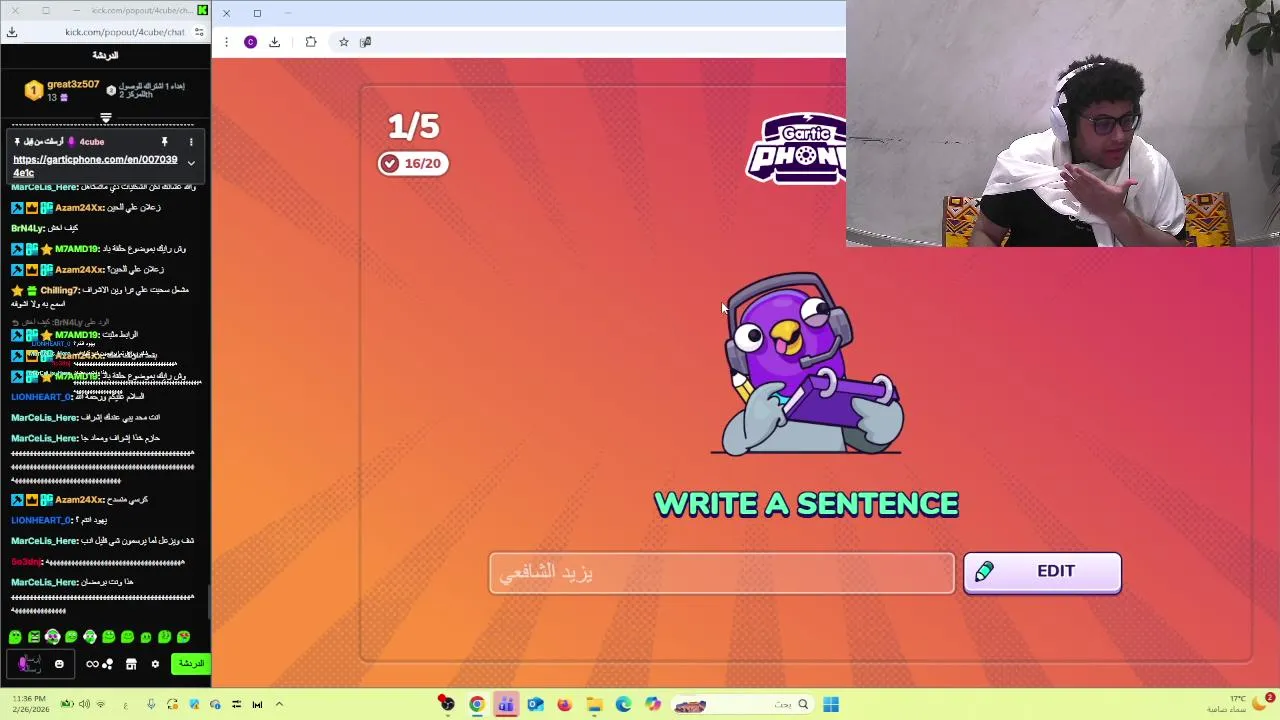Open OBS Studio from the taskbar
This screenshot has width=1280, height=720.
pos(447,705)
